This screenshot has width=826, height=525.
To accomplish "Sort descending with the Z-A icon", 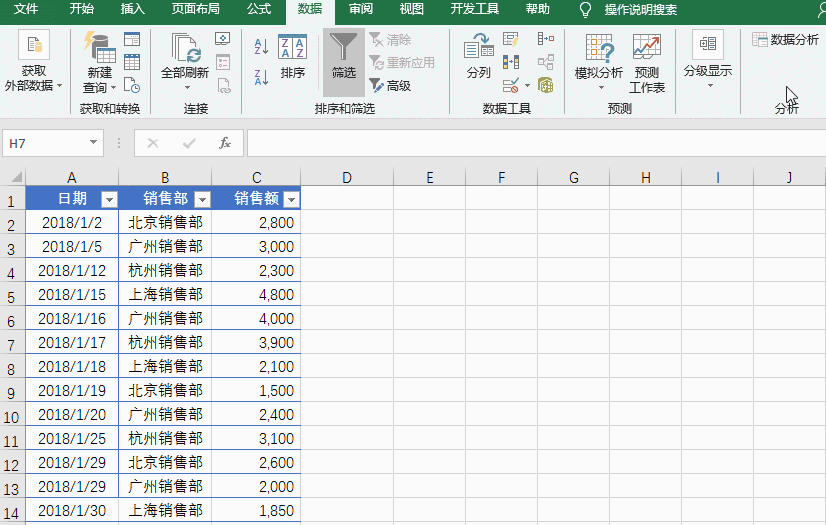I will (261, 77).
